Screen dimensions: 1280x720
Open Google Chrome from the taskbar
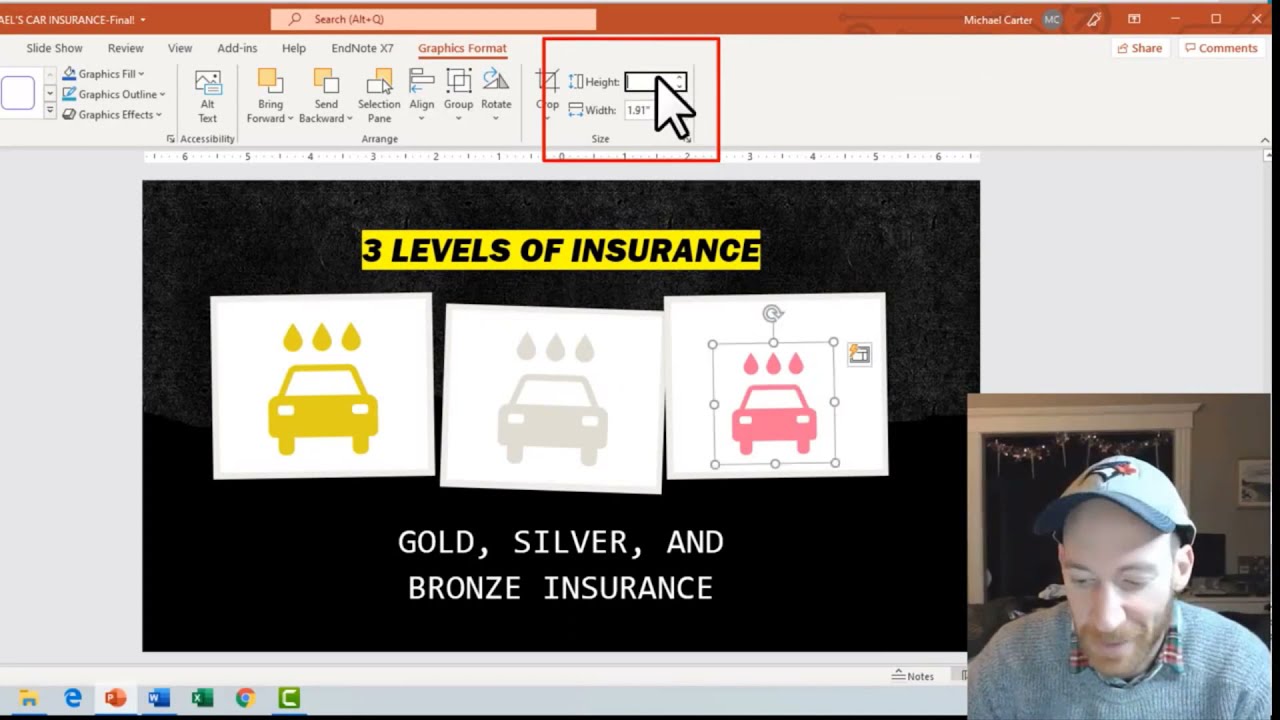click(x=246, y=698)
